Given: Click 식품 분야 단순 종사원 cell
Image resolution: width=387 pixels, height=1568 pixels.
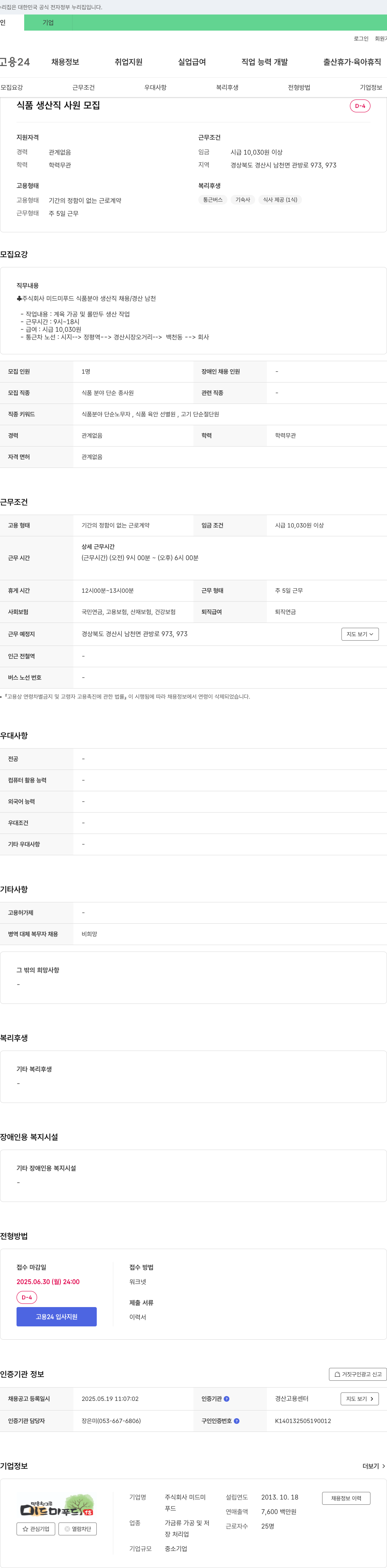Looking at the screenshot, I should pyautogui.click(x=108, y=393).
